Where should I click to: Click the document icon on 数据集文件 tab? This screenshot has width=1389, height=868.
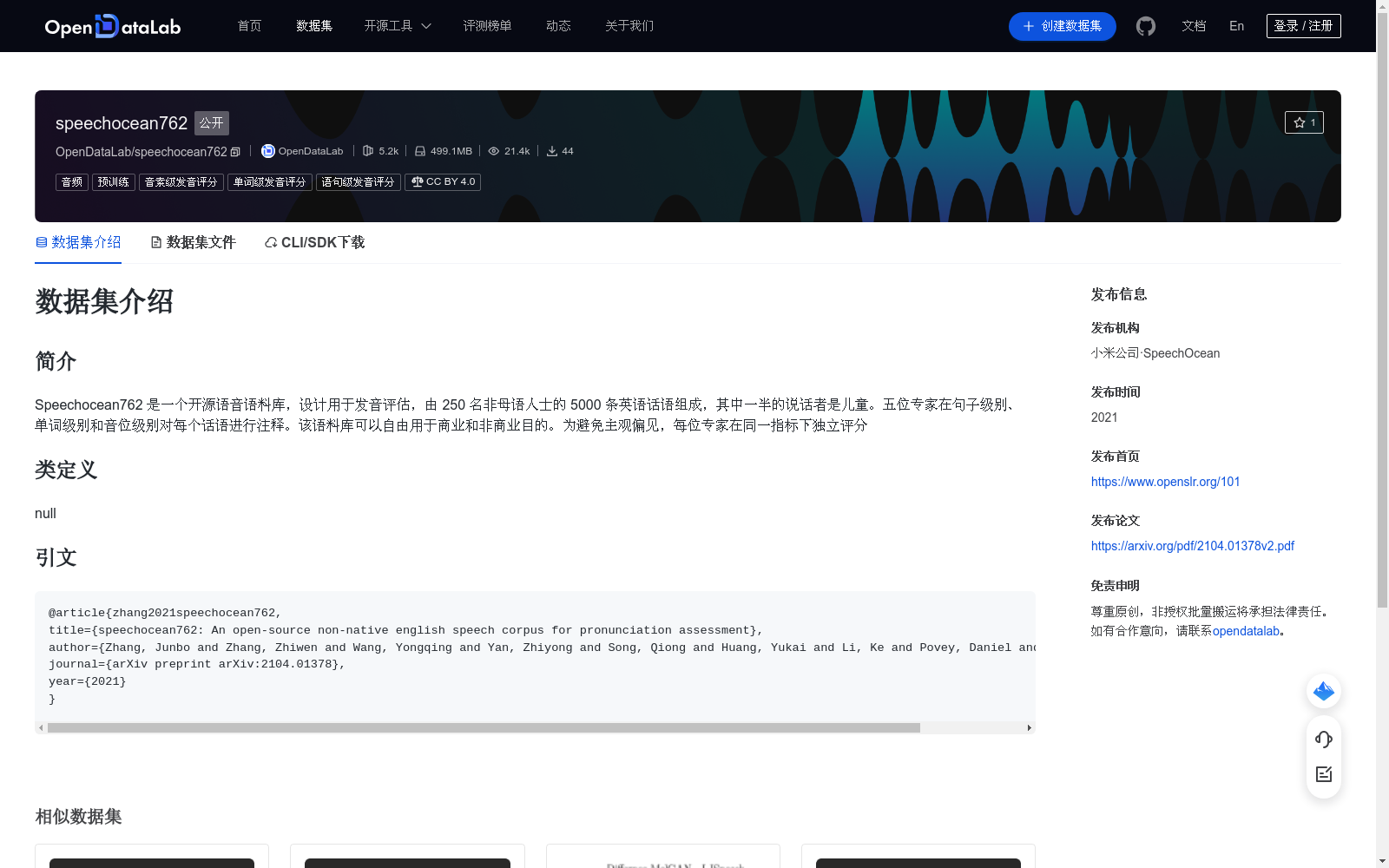[x=156, y=243]
